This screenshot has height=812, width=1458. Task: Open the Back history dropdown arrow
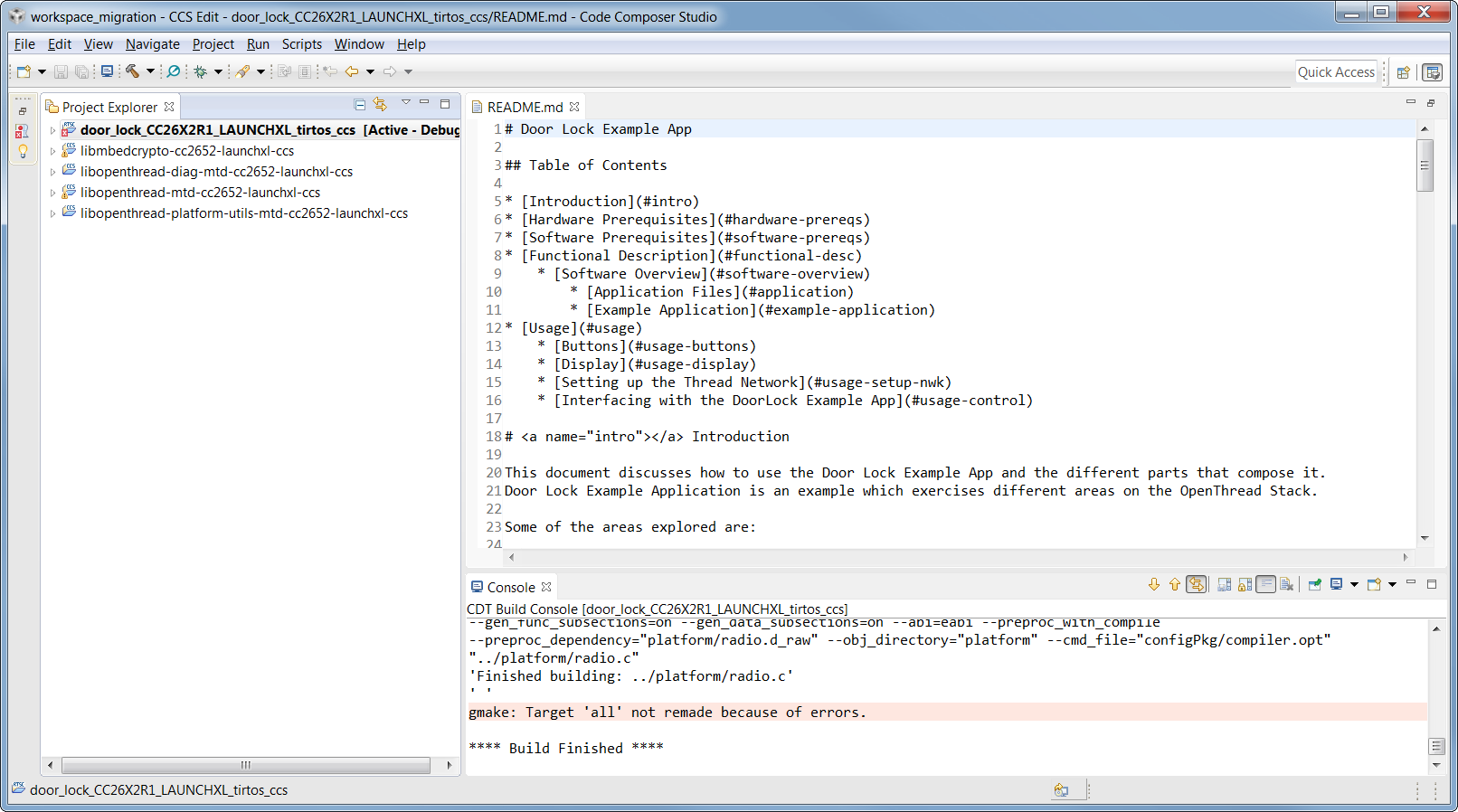tap(370, 72)
